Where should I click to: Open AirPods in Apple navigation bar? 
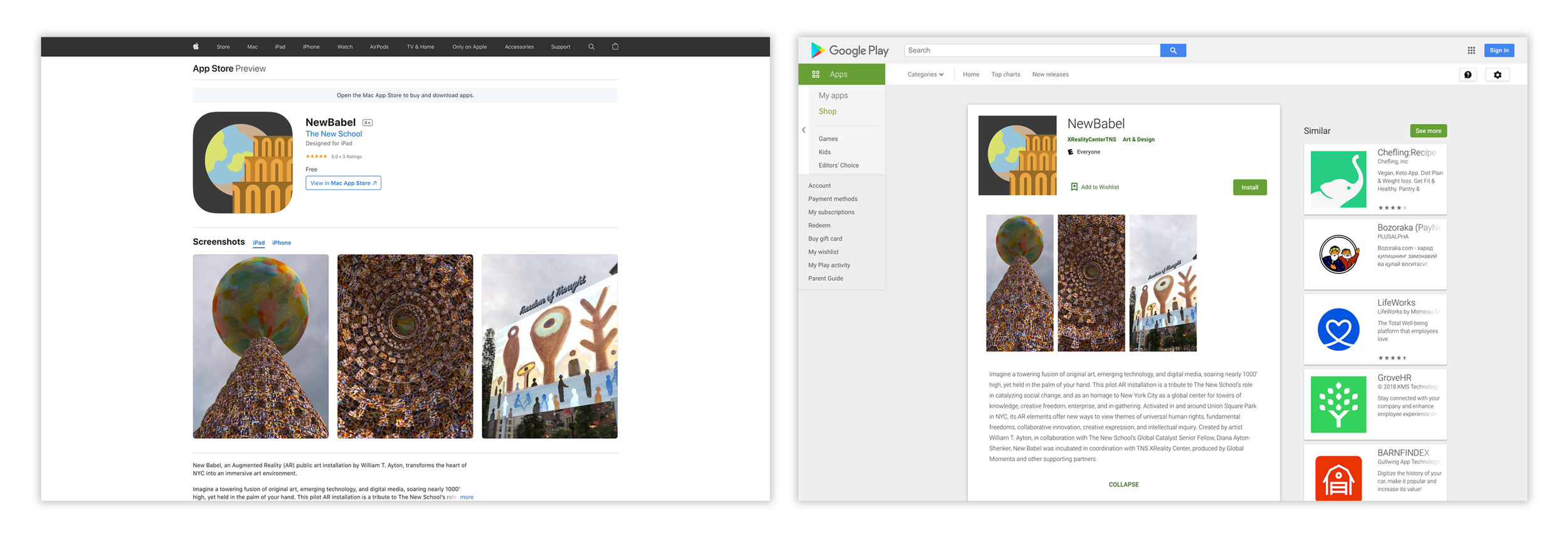[379, 47]
